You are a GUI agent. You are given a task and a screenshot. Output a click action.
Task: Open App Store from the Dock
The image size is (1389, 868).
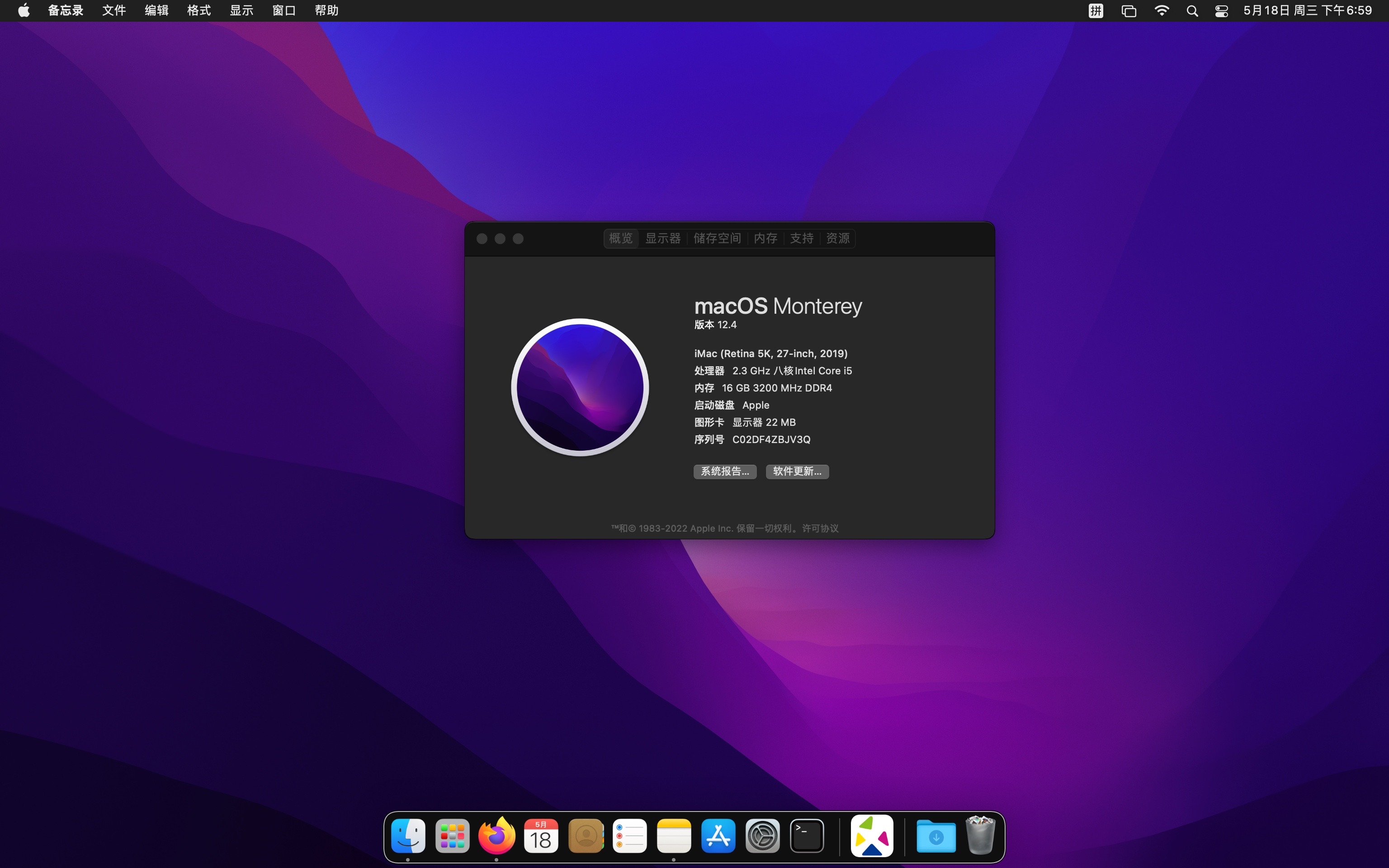(718, 836)
